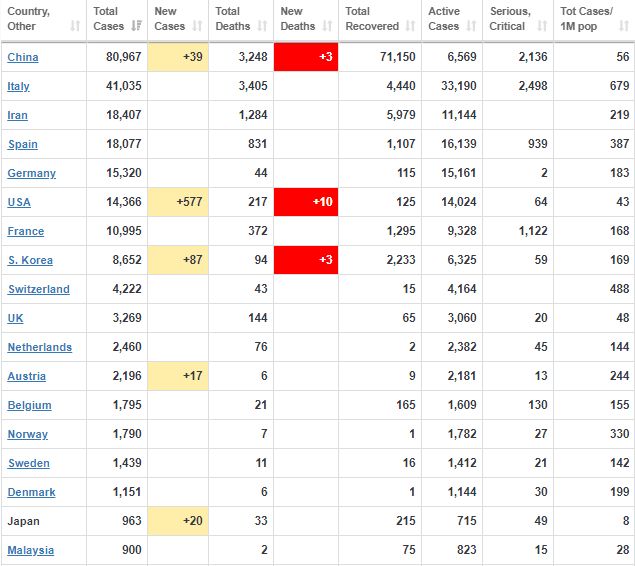Open the Germany country link
Image resolution: width=635 pixels, height=566 pixels.
coord(32,173)
